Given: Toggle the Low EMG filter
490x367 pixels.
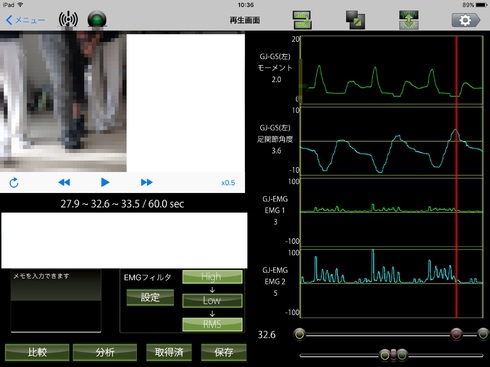Looking at the screenshot, I should point(212,300).
